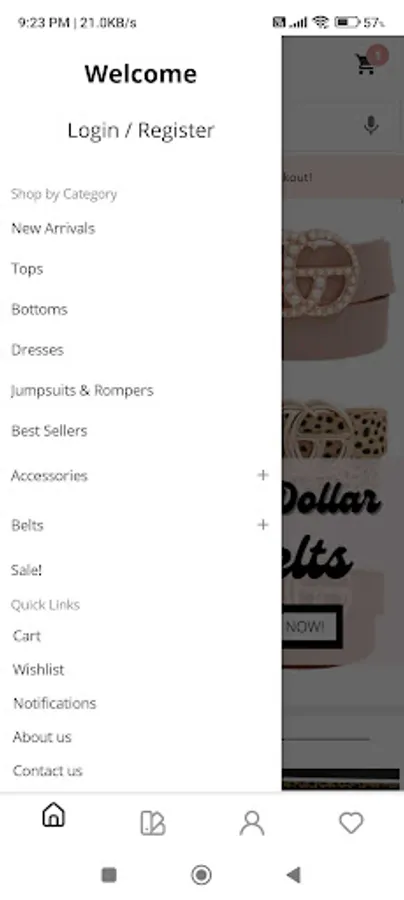The image size is (404, 900).
Task: Open Notifications quick link
Action: pos(55,703)
